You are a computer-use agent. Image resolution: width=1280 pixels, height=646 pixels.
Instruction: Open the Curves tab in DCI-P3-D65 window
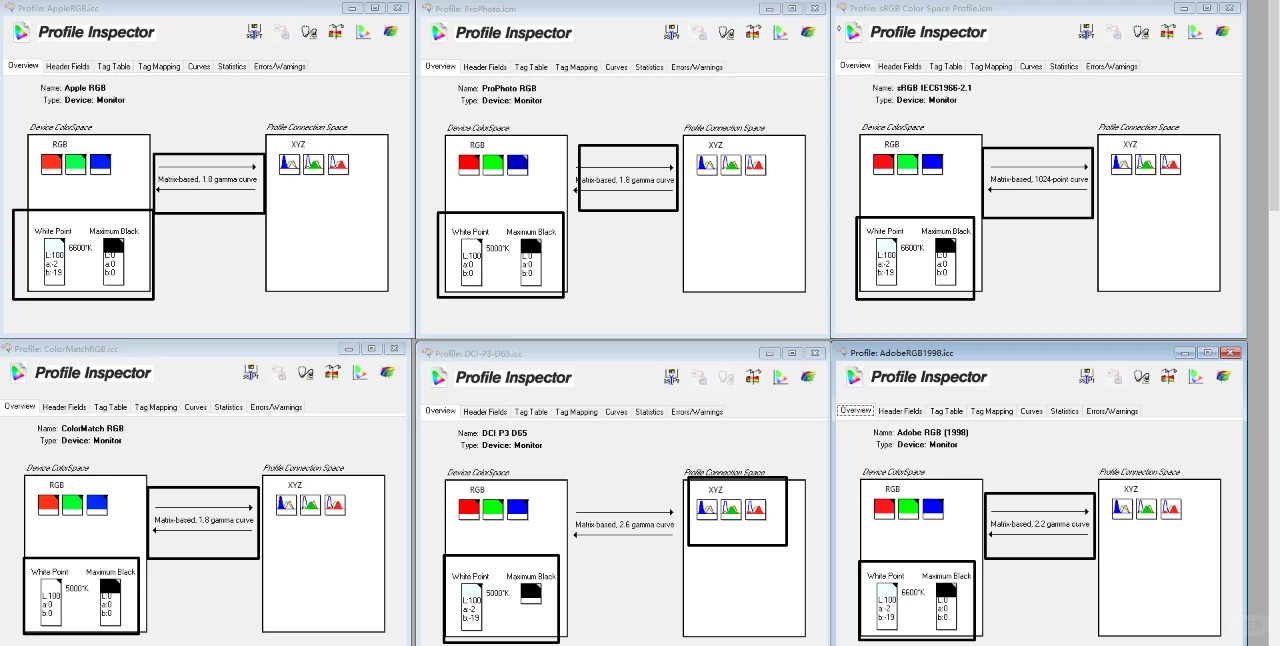tap(616, 411)
